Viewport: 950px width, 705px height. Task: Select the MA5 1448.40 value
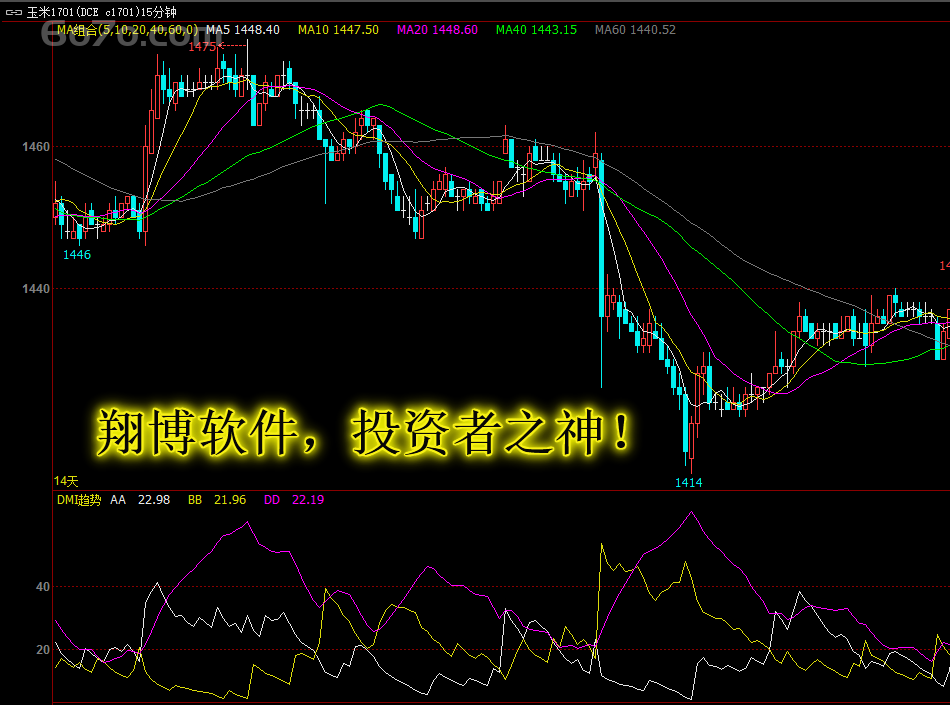tap(243, 30)
